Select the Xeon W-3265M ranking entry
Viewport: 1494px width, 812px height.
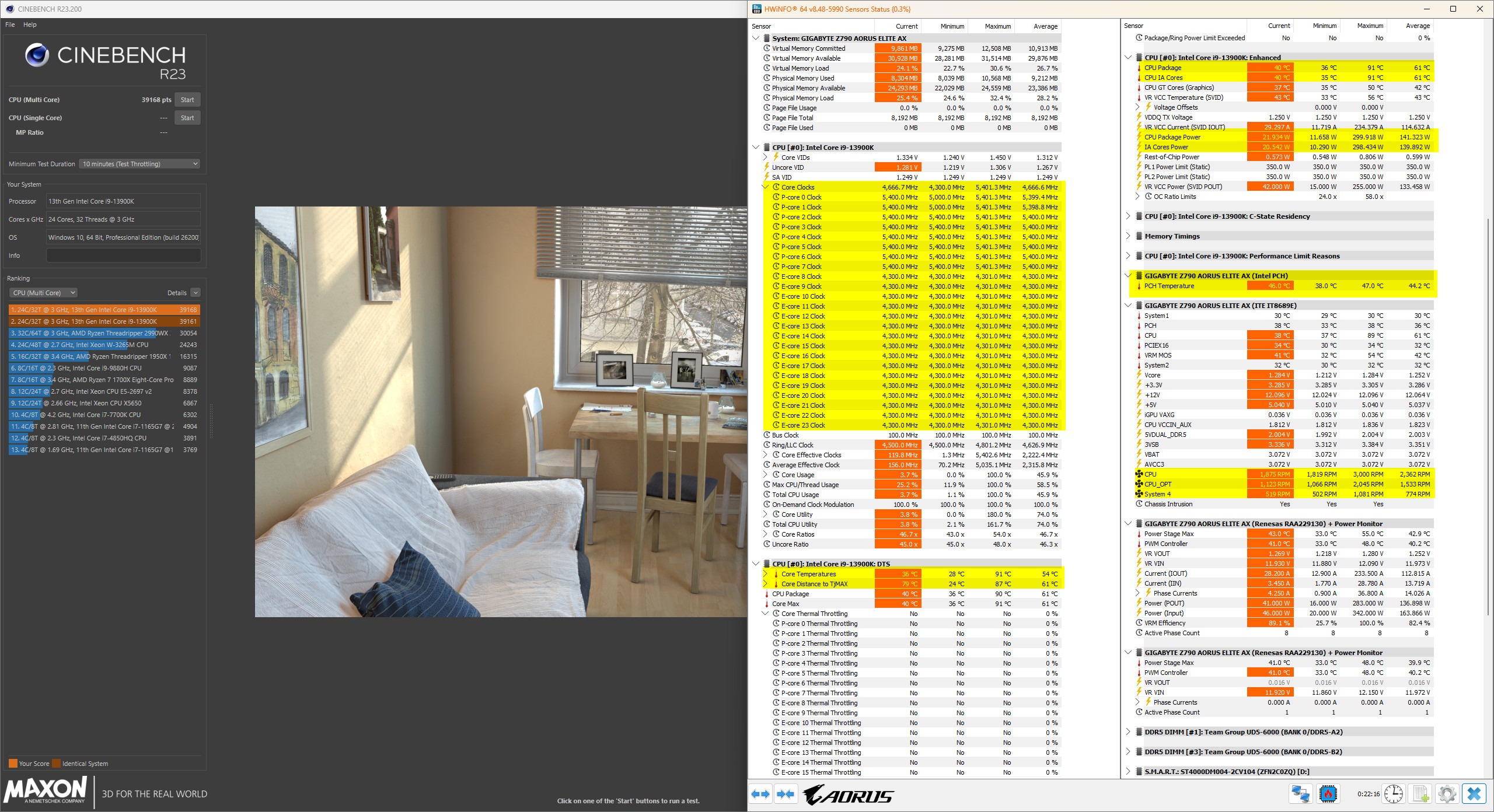point(104,345)
